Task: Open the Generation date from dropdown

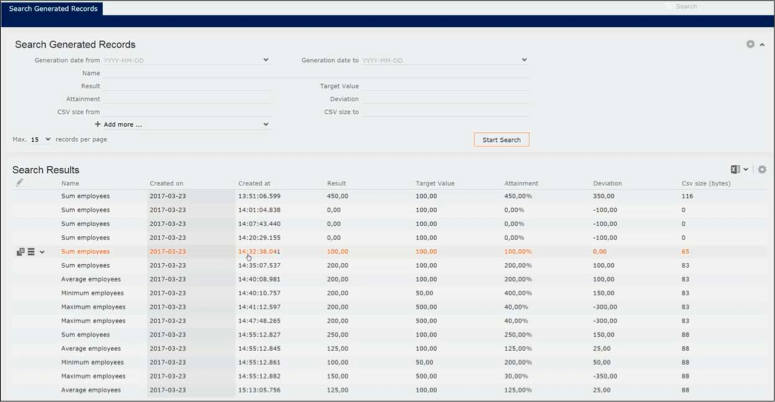Action: click(266, 60)
